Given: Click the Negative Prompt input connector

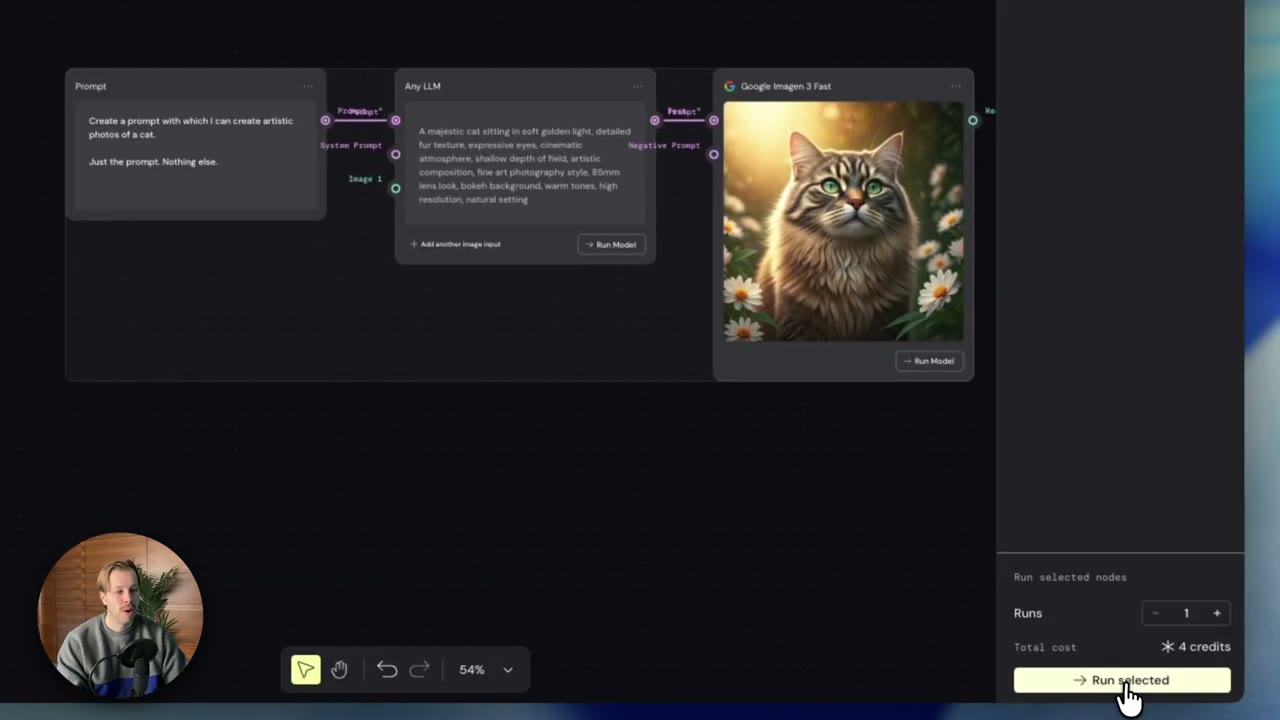Looking at the screenshot, I should (x=713, y=154).
